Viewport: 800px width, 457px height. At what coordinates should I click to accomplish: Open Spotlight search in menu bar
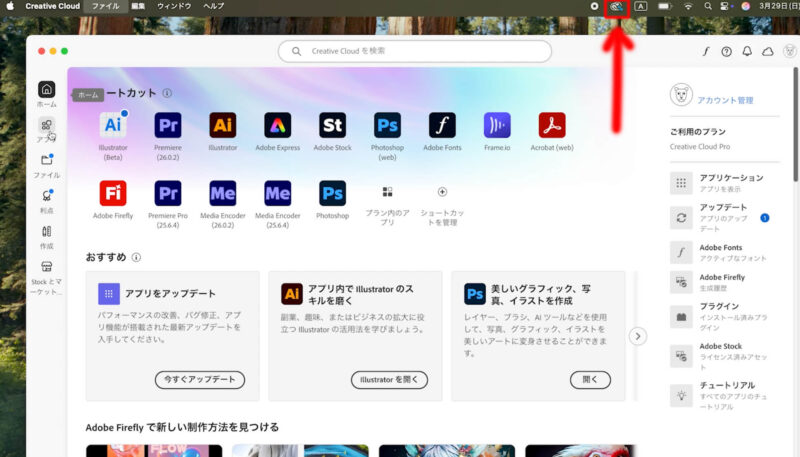[708, 6]
